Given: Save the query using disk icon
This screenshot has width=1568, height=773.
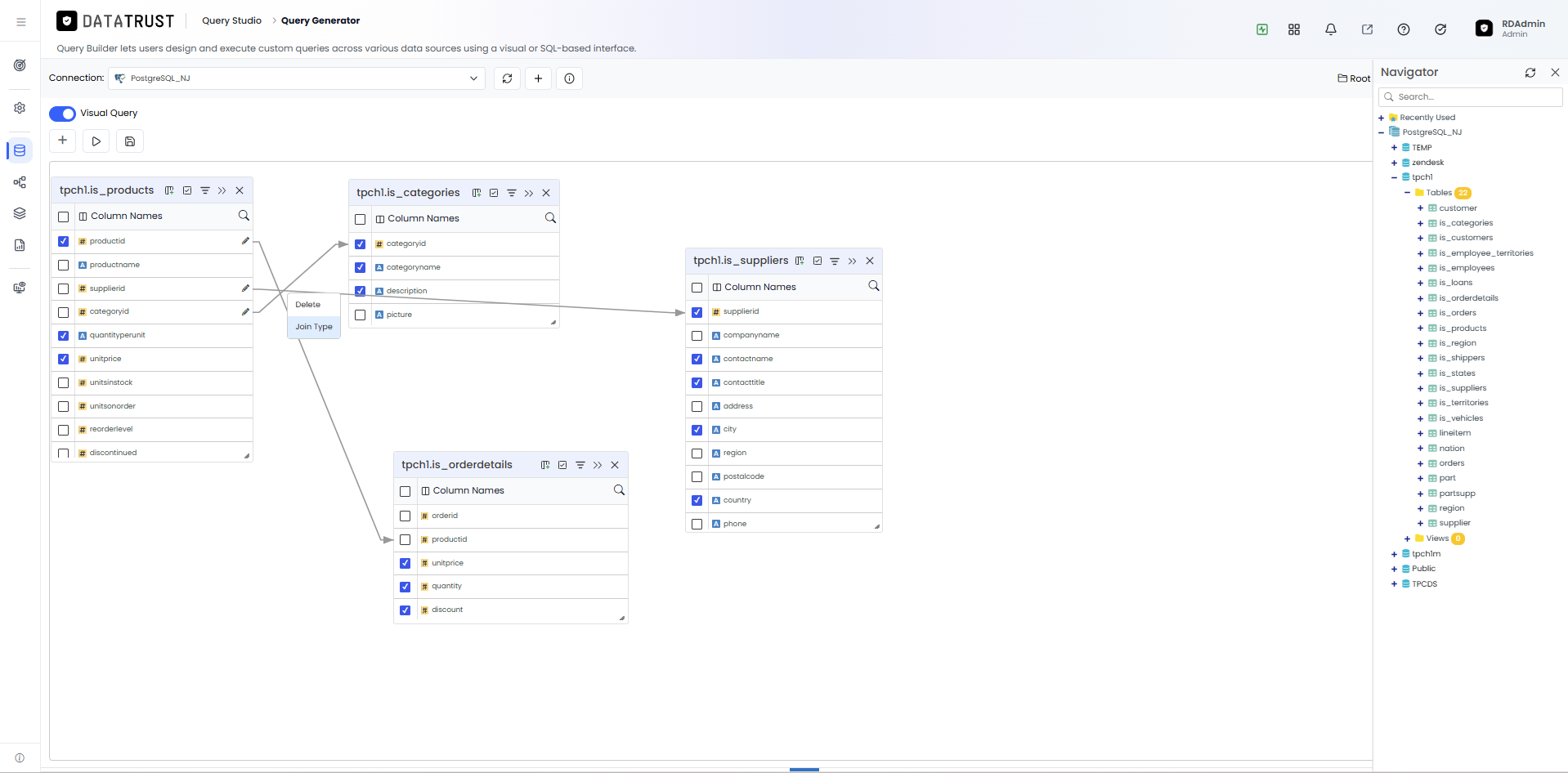Looking at the screenshot, I should pos(130,141).
